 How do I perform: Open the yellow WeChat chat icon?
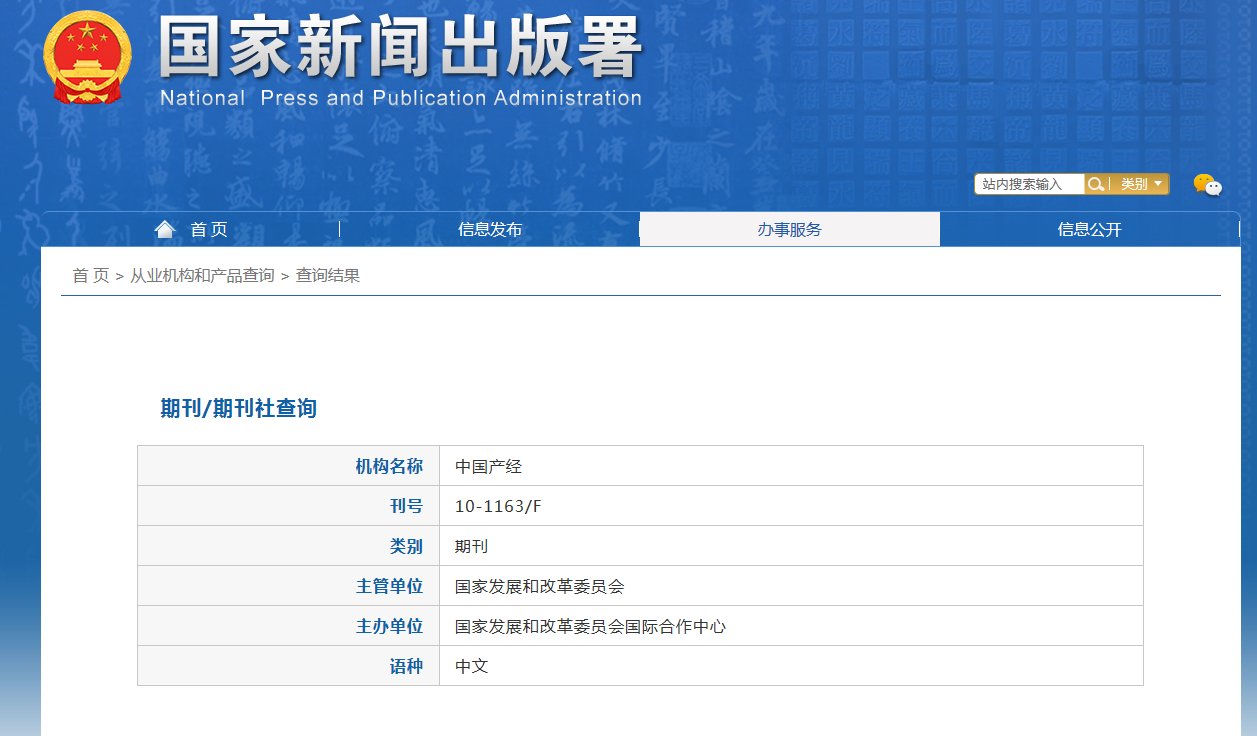(1200, 183)
